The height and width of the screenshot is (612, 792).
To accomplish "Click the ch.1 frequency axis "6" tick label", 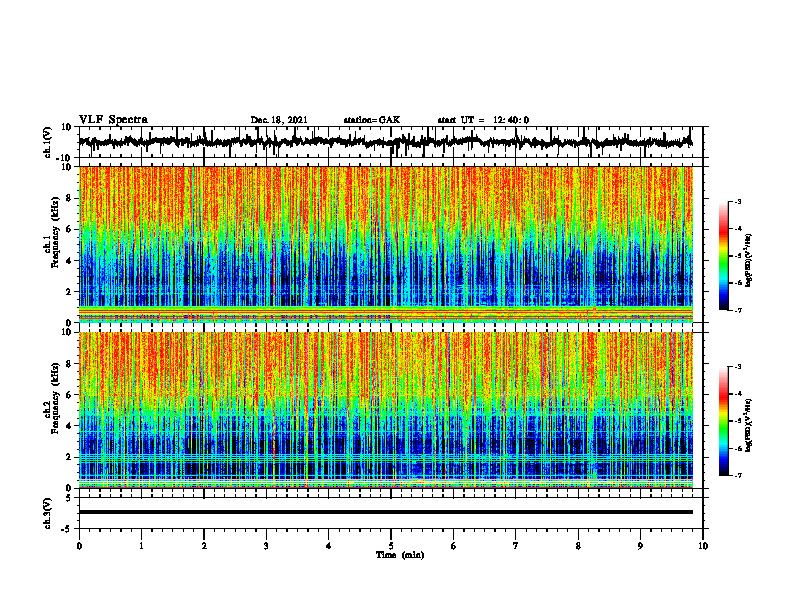I will tap(69, 230).
